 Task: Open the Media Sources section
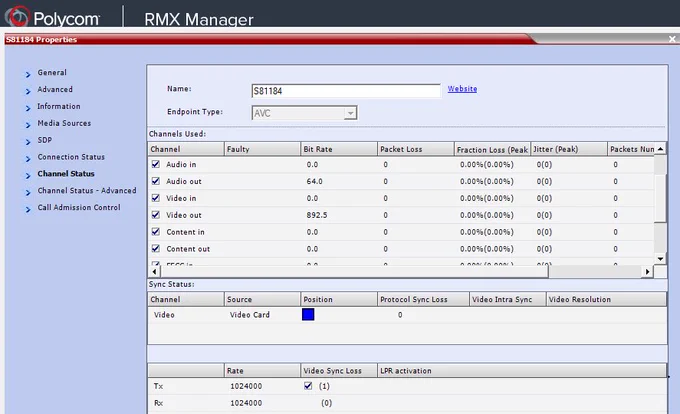coord(64,123)
